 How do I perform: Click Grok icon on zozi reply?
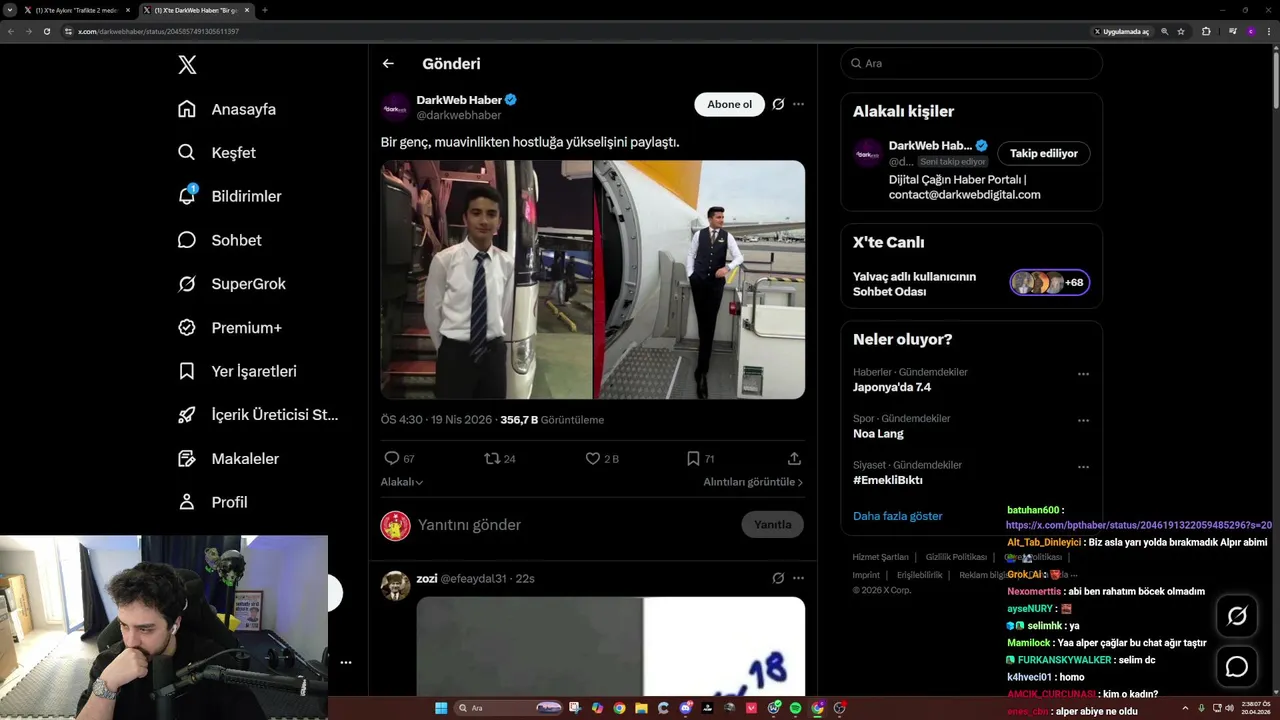[778, 578]
